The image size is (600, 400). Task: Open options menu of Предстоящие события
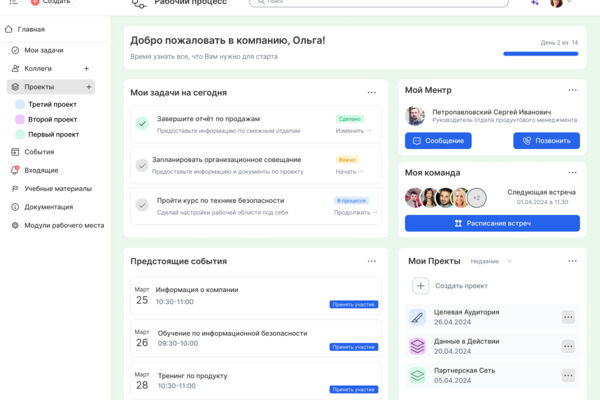[372, 261]
